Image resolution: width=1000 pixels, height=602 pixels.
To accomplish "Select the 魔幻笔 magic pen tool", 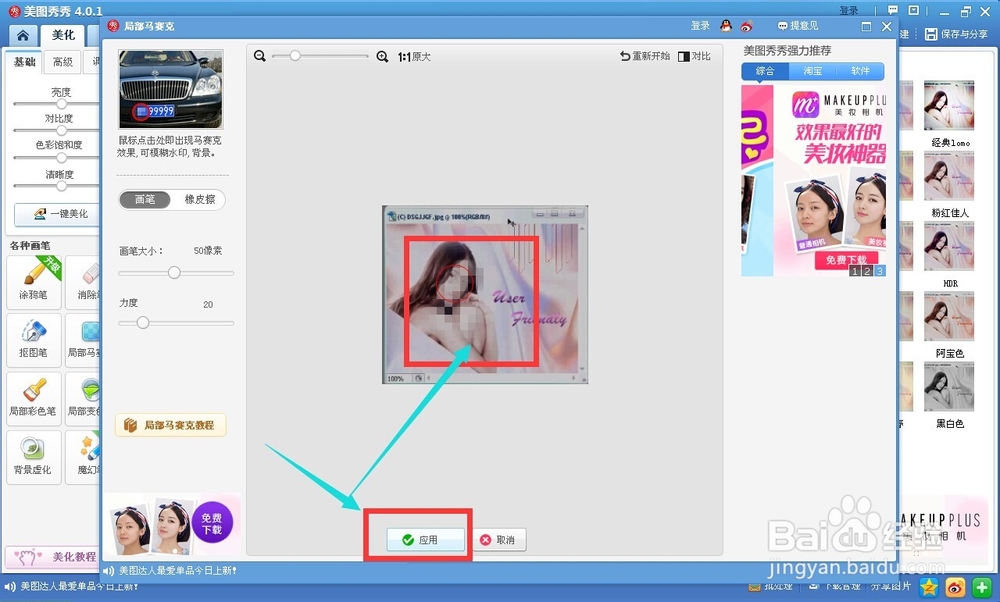I will coord(84,457).
